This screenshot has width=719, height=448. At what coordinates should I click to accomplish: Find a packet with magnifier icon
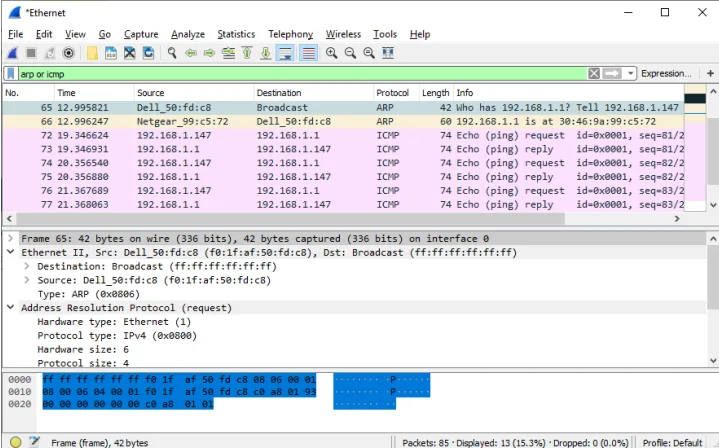pos(172,53)
